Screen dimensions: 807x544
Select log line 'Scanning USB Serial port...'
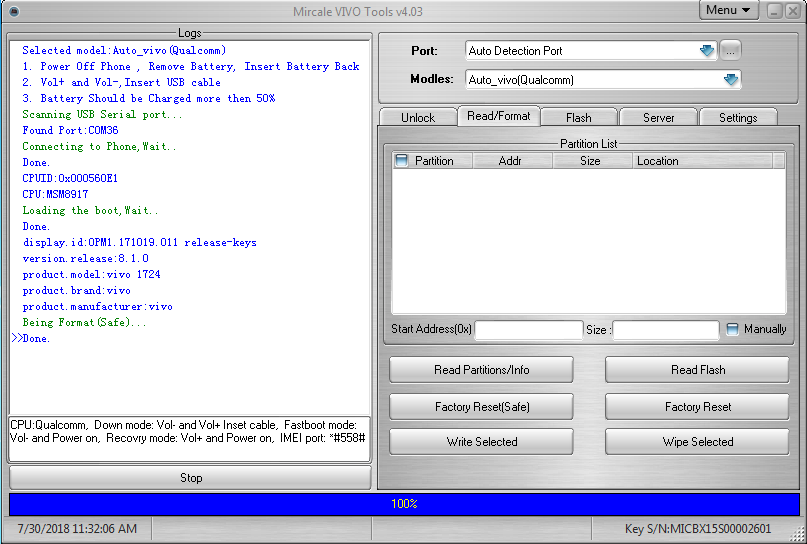click(102, 114)
